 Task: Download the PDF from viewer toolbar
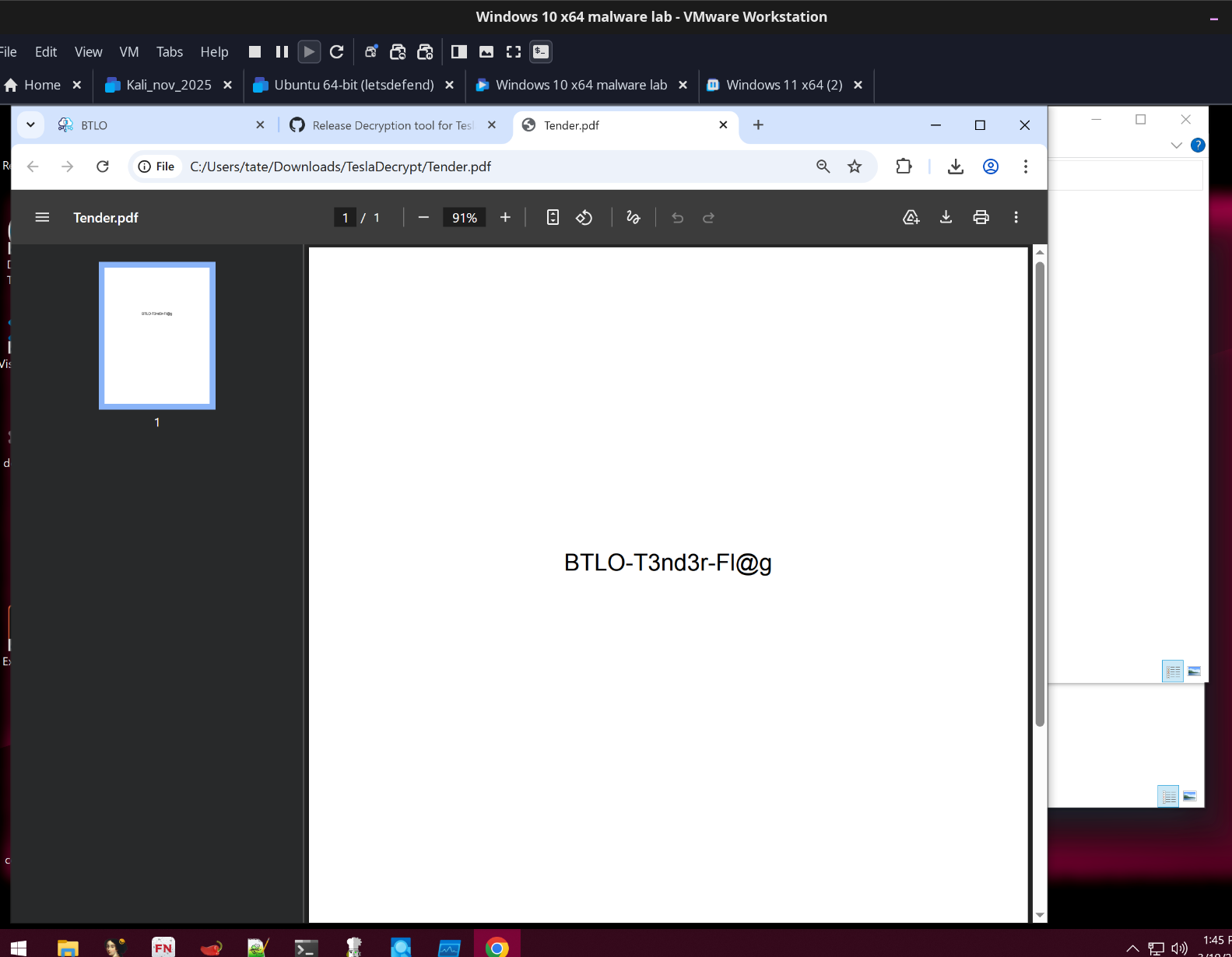[x=946, y=218]
